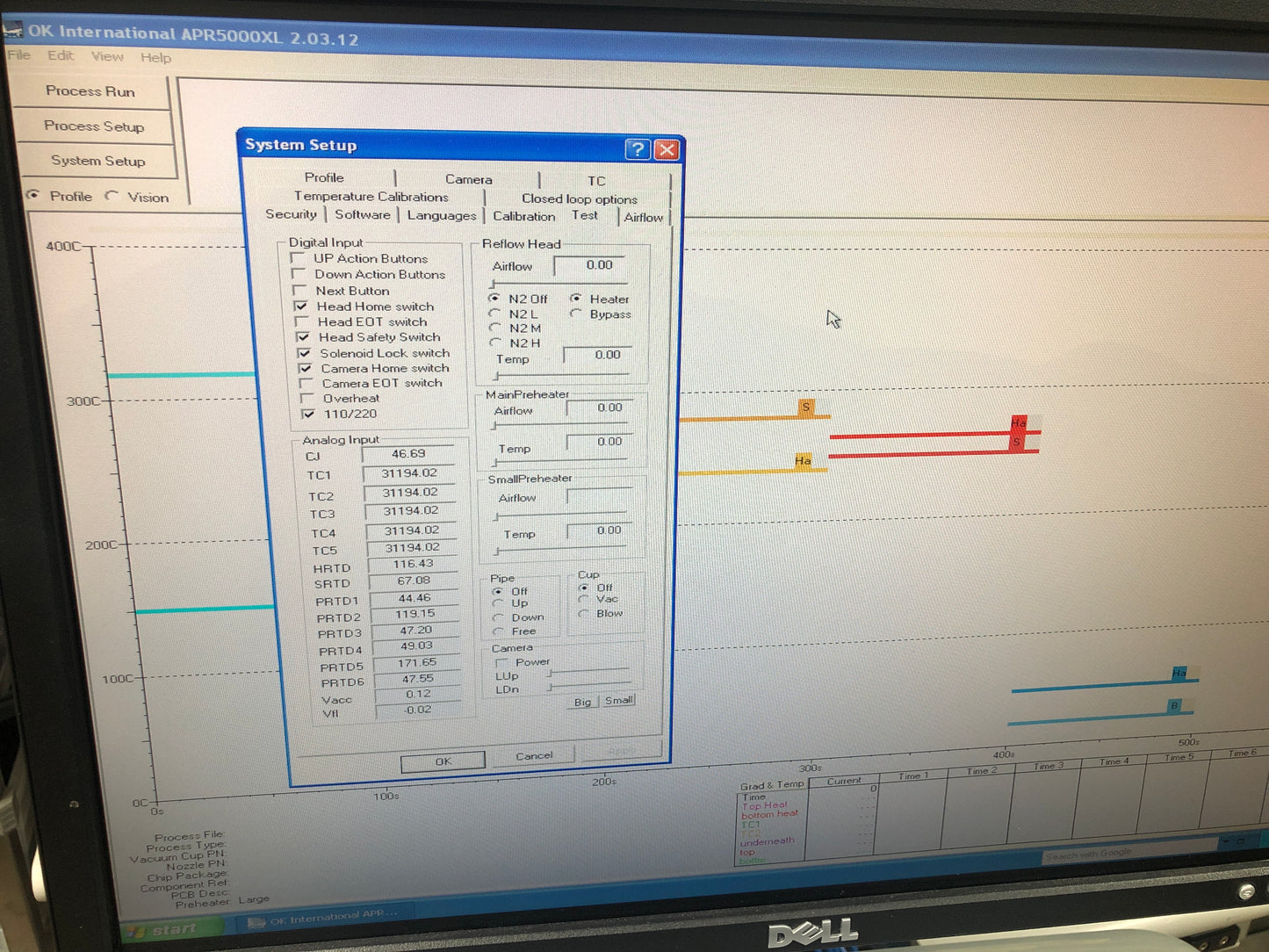
Task: Select the Bypass radio button
Action: point(576,313)
